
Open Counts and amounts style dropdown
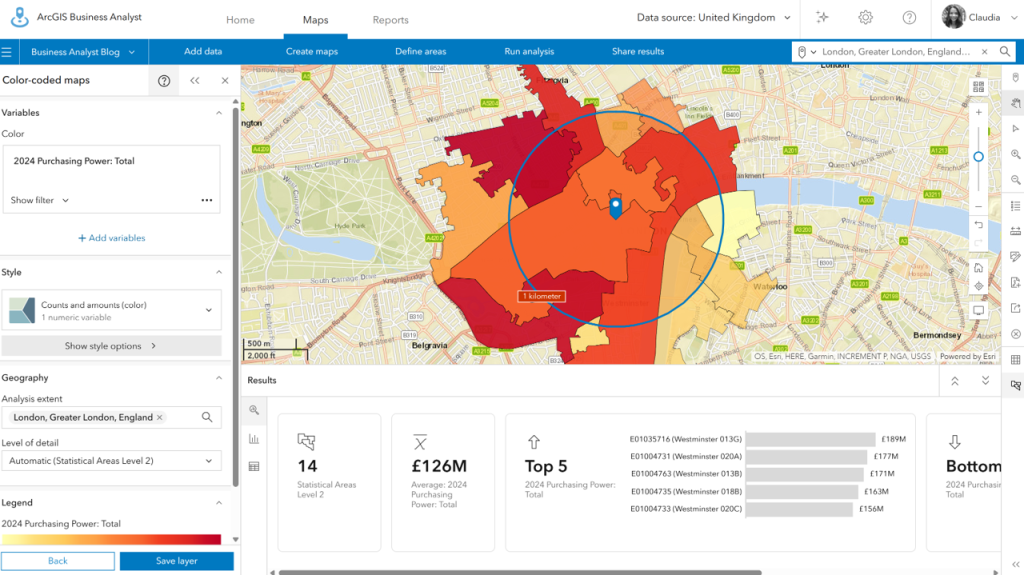click(111, 310)
